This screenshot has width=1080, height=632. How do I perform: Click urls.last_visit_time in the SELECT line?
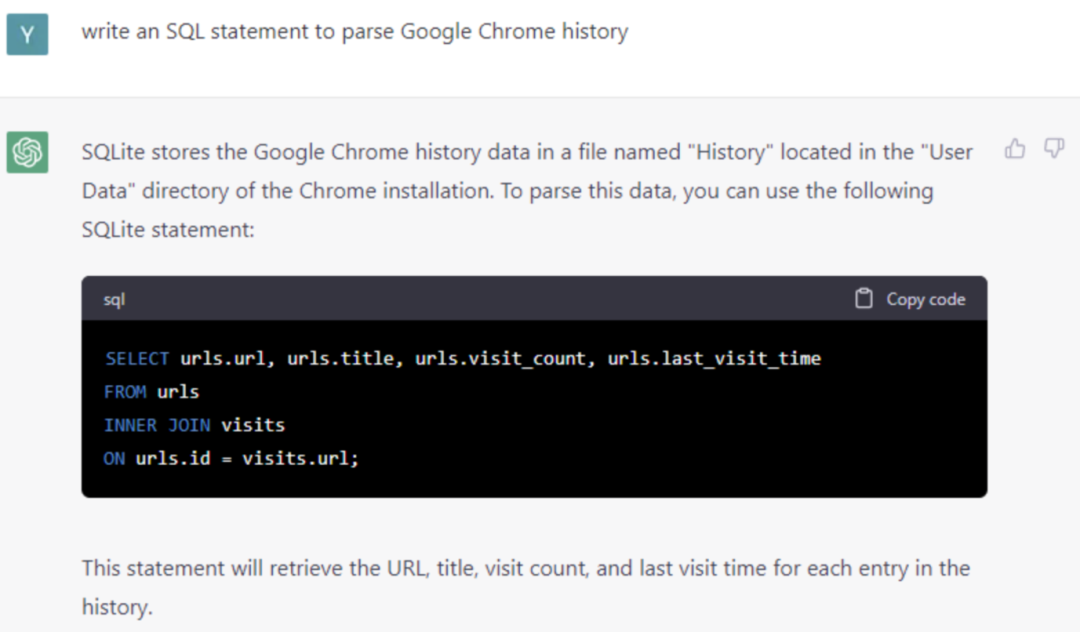tap(714, 359)
